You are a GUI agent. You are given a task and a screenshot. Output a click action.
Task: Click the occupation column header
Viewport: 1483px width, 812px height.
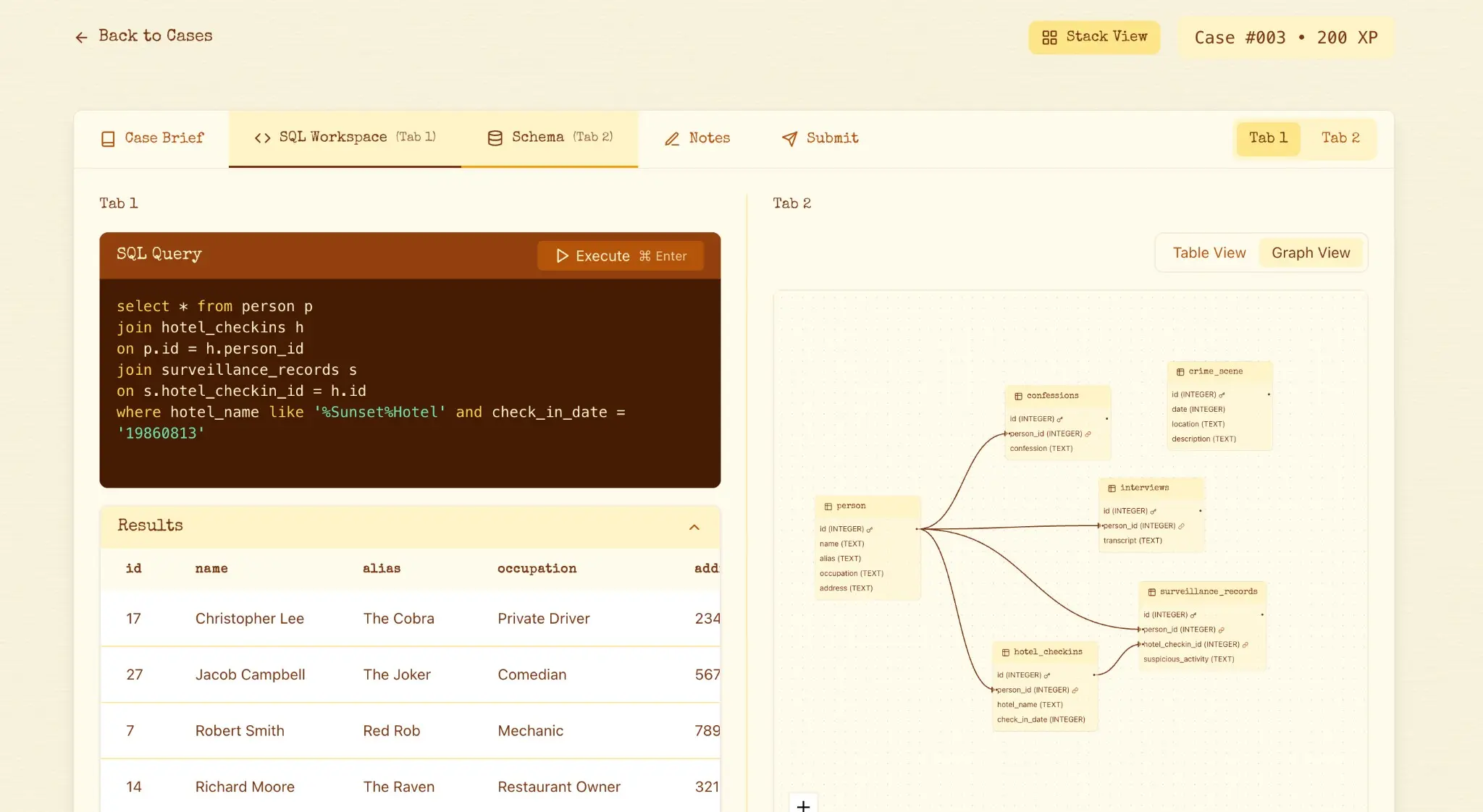tap(537, 569)
